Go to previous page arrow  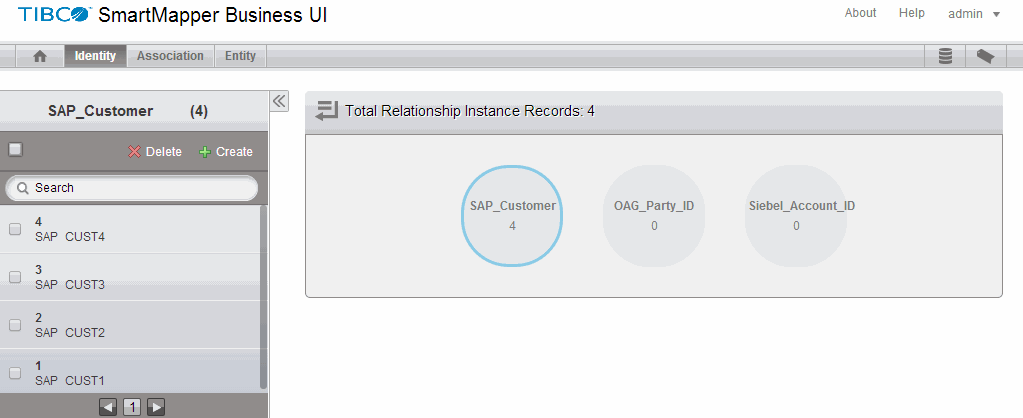click(x=108, y=407)
